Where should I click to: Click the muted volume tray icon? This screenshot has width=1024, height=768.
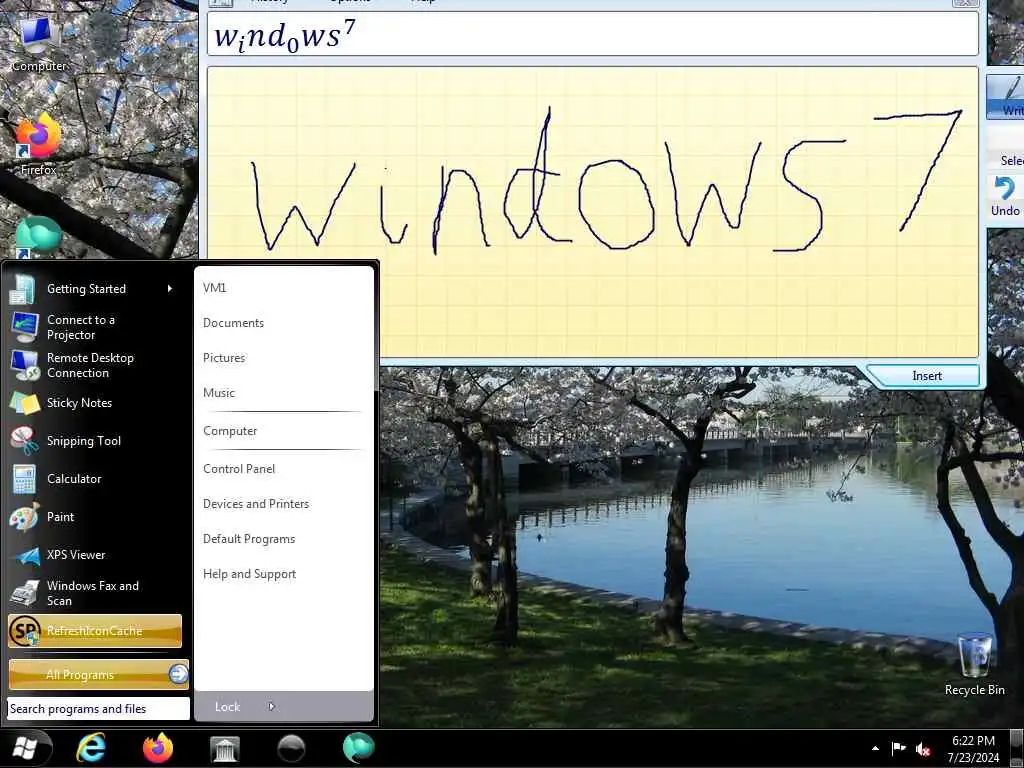point(923,749)
